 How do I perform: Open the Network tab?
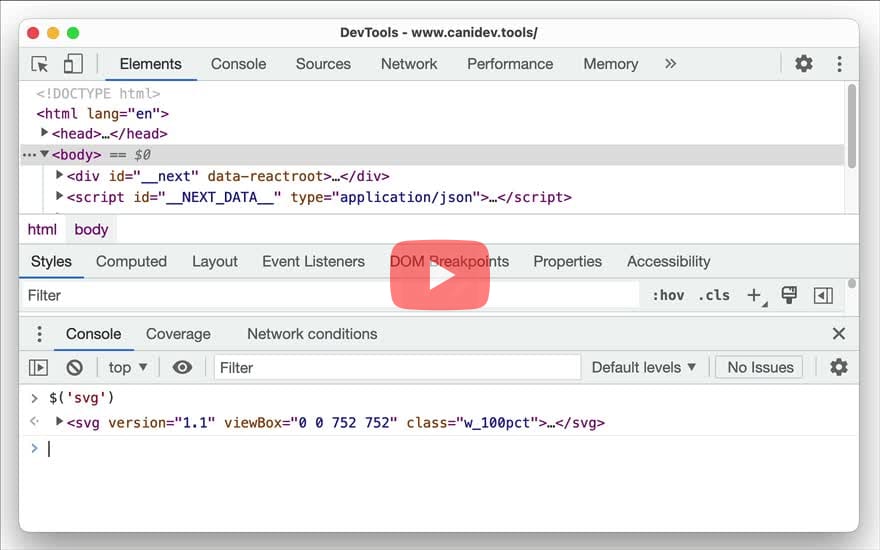409,64
